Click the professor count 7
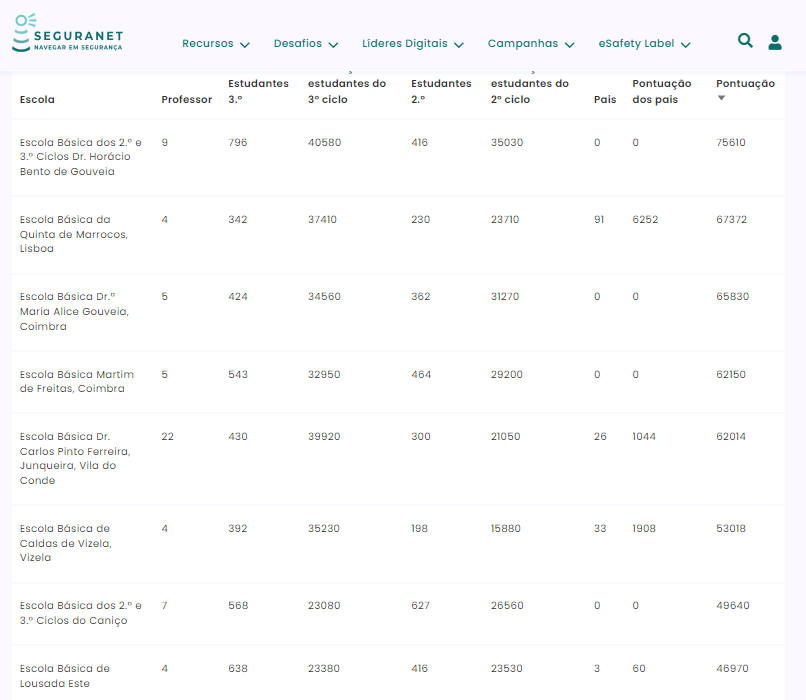806x700 pixels. 164,605
